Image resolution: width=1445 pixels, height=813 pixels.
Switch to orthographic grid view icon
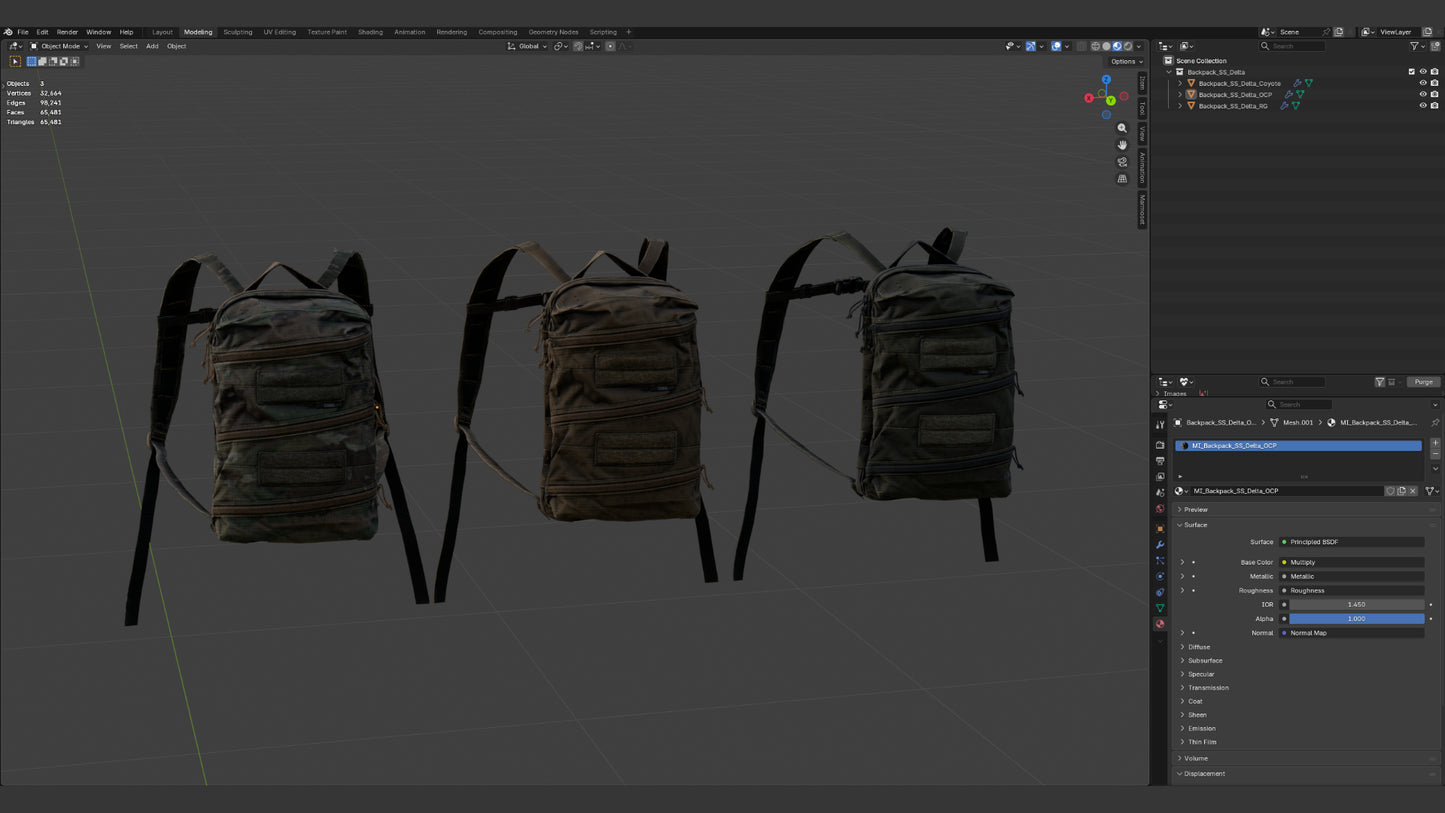coord(1122,179)
